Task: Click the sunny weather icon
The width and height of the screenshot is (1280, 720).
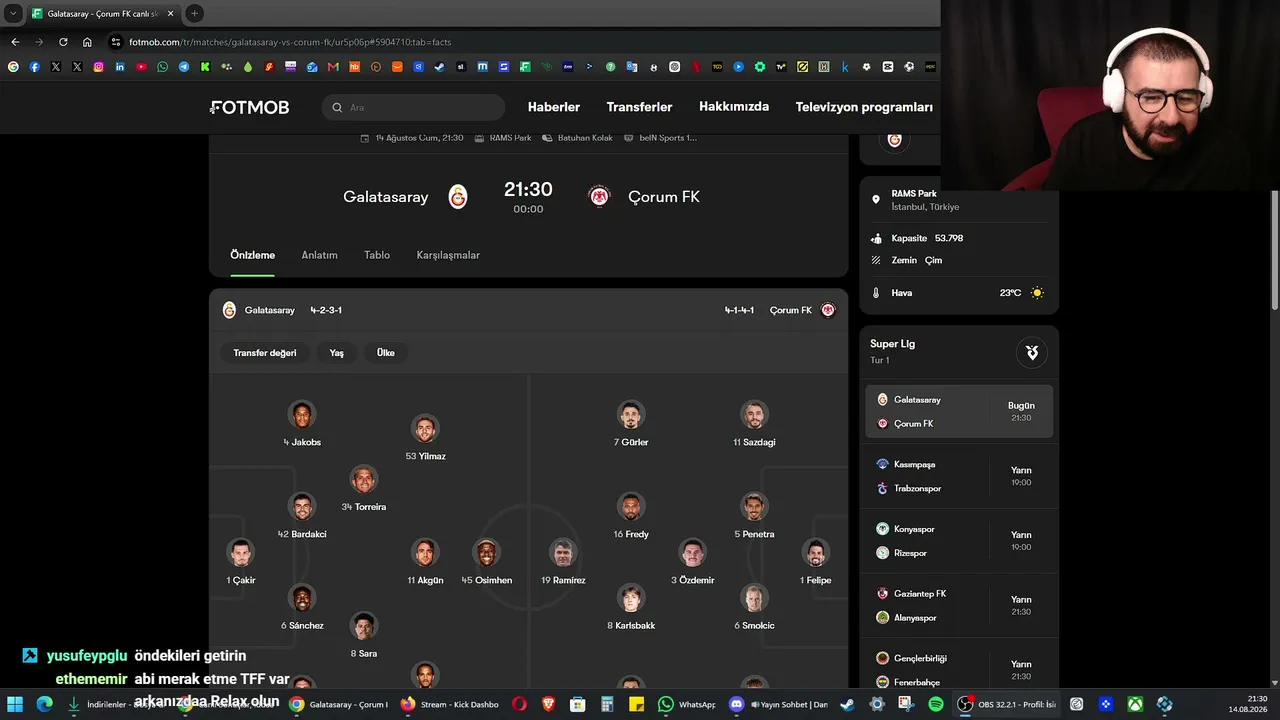Action: pyautogui.click(x=1037, y=293)
